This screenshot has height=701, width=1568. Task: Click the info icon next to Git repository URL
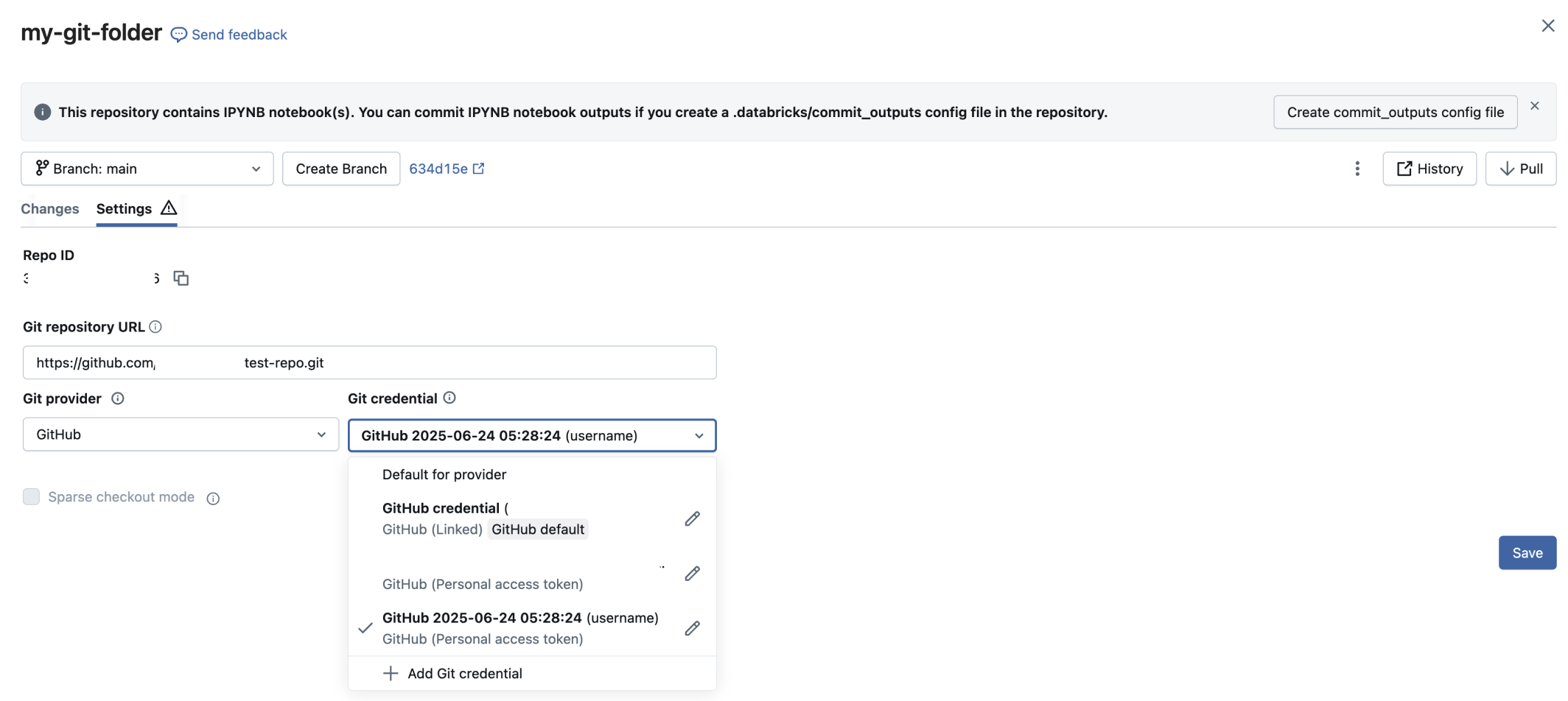tap(155, 327)
